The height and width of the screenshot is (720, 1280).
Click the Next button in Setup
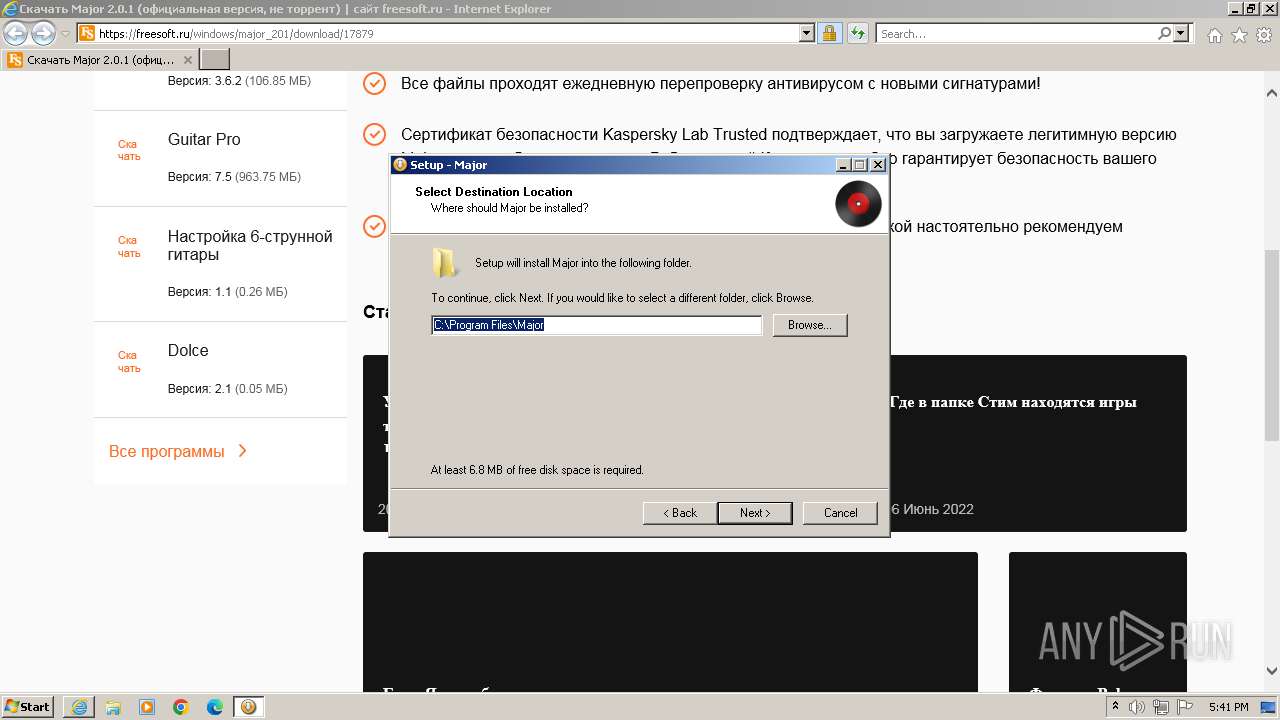pos(755,513)
